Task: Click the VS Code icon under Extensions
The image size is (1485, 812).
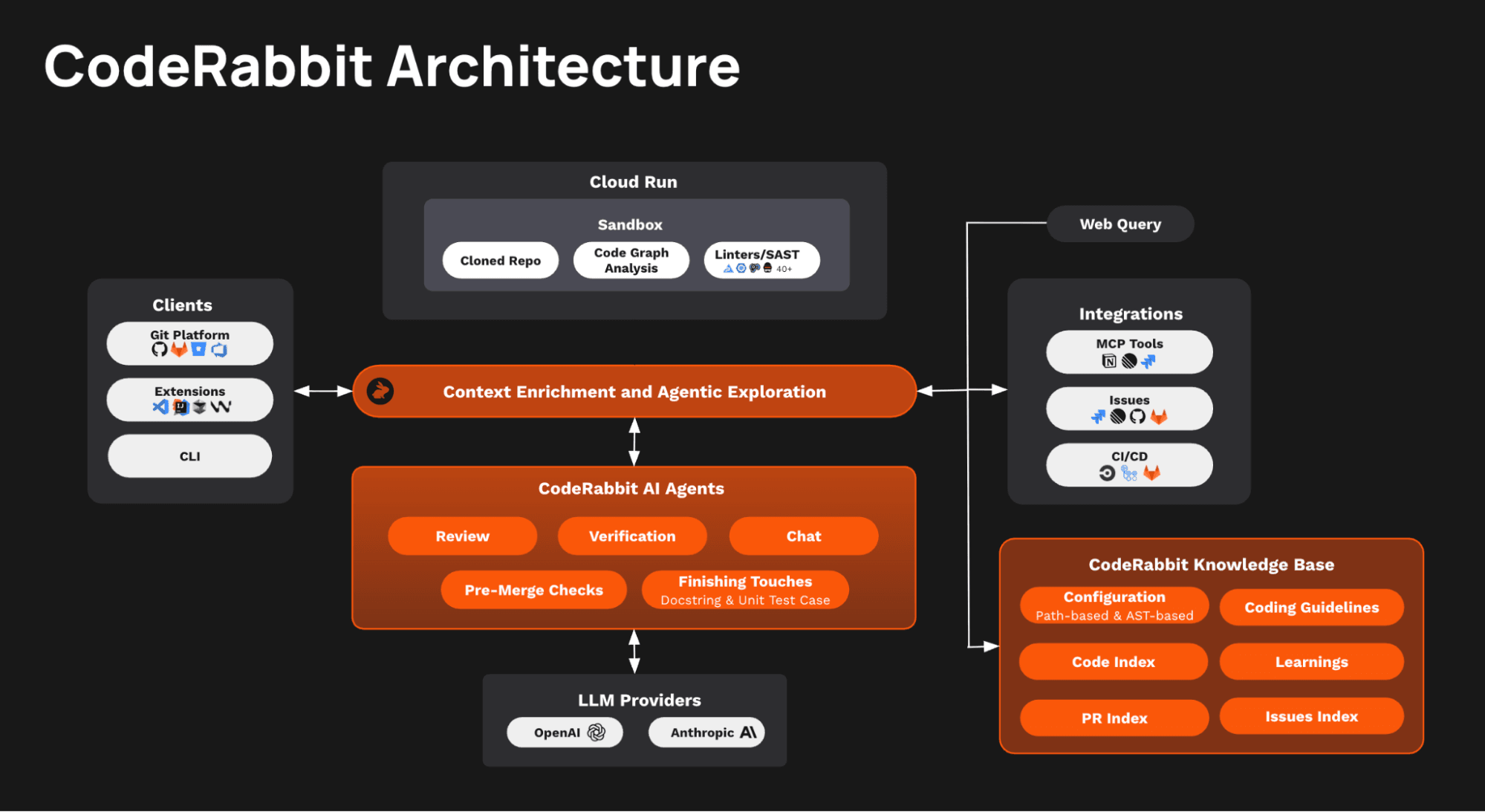Action: (x=160, y=406)
